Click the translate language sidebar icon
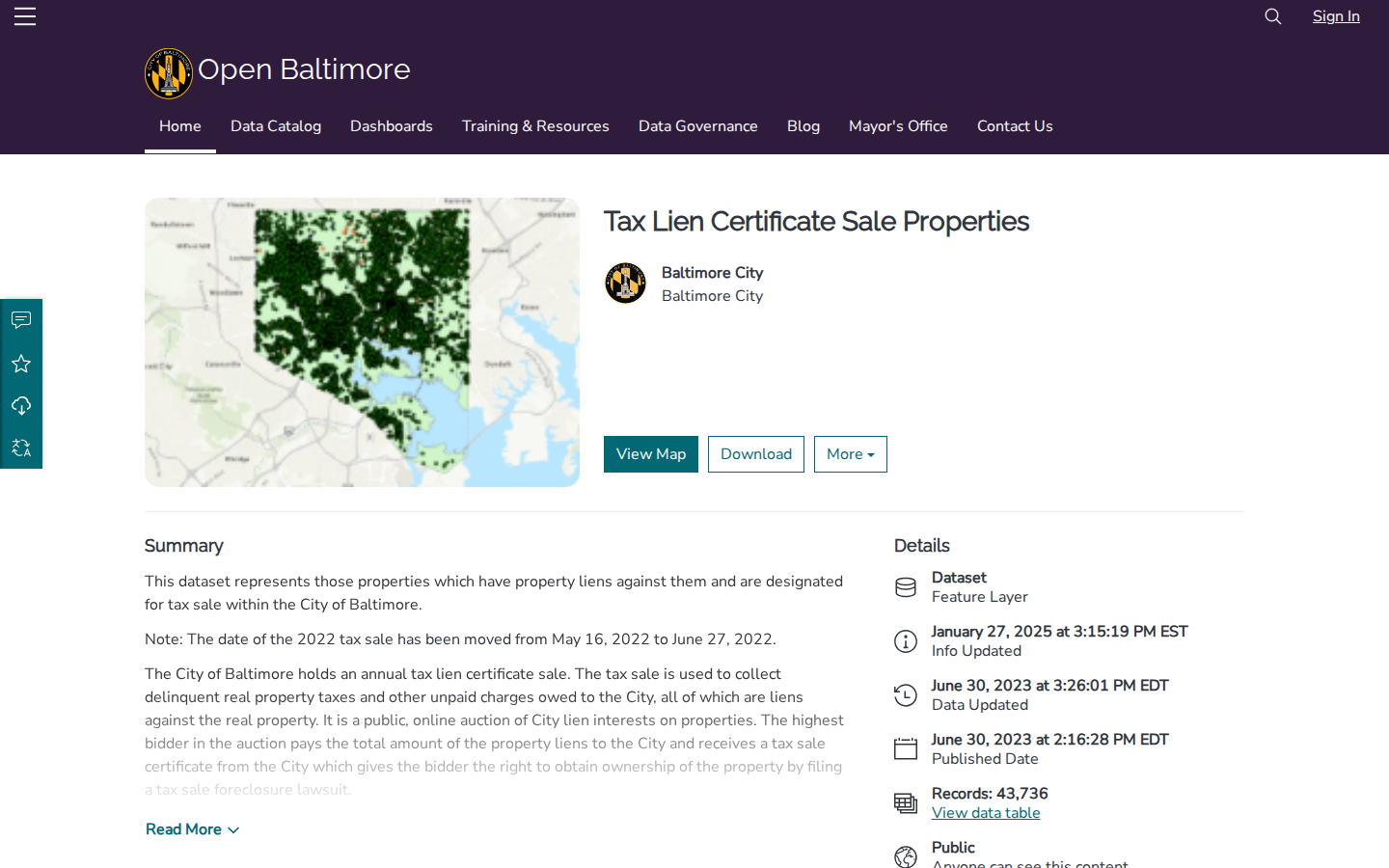 point(21,448)
